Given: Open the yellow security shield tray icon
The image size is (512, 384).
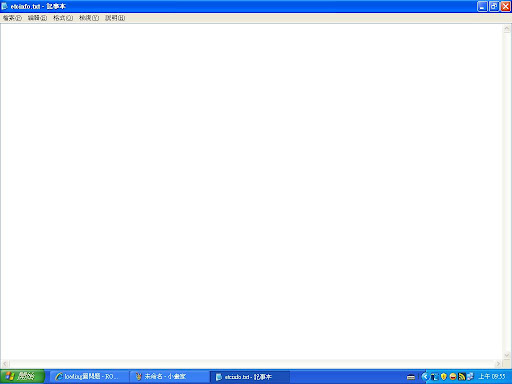Looking at the screenshot, I should 443,377.
